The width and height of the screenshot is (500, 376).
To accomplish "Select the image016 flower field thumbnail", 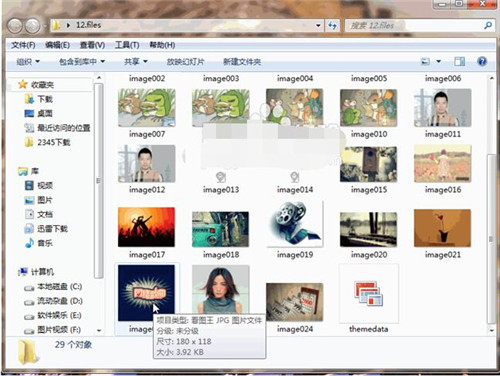I will tap(443, 163).
